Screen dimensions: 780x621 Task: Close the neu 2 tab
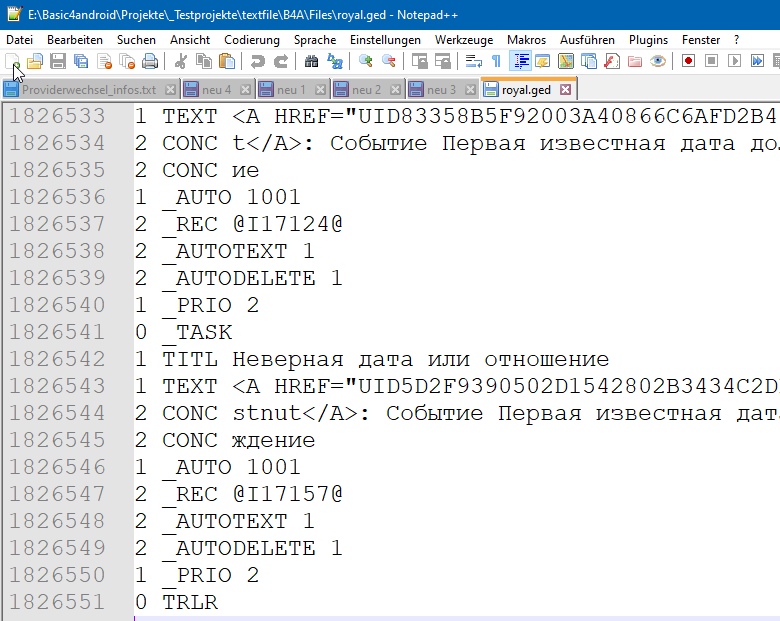click(395, 90)
